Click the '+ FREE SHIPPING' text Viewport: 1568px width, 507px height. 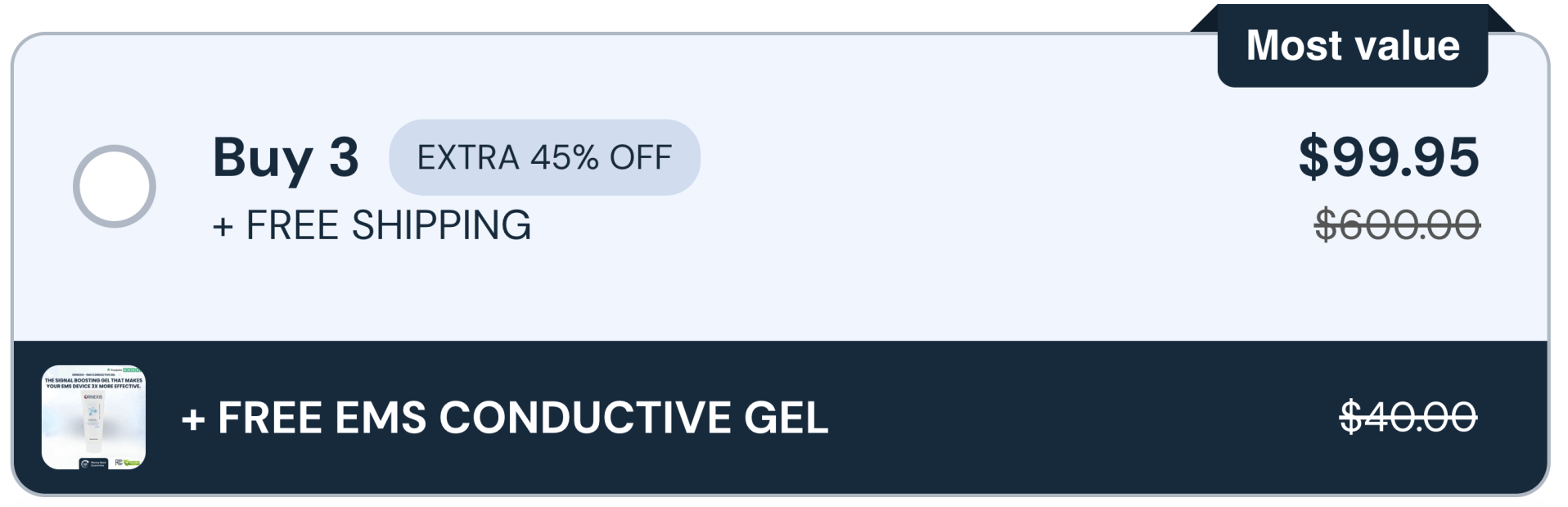coord(372,225)
